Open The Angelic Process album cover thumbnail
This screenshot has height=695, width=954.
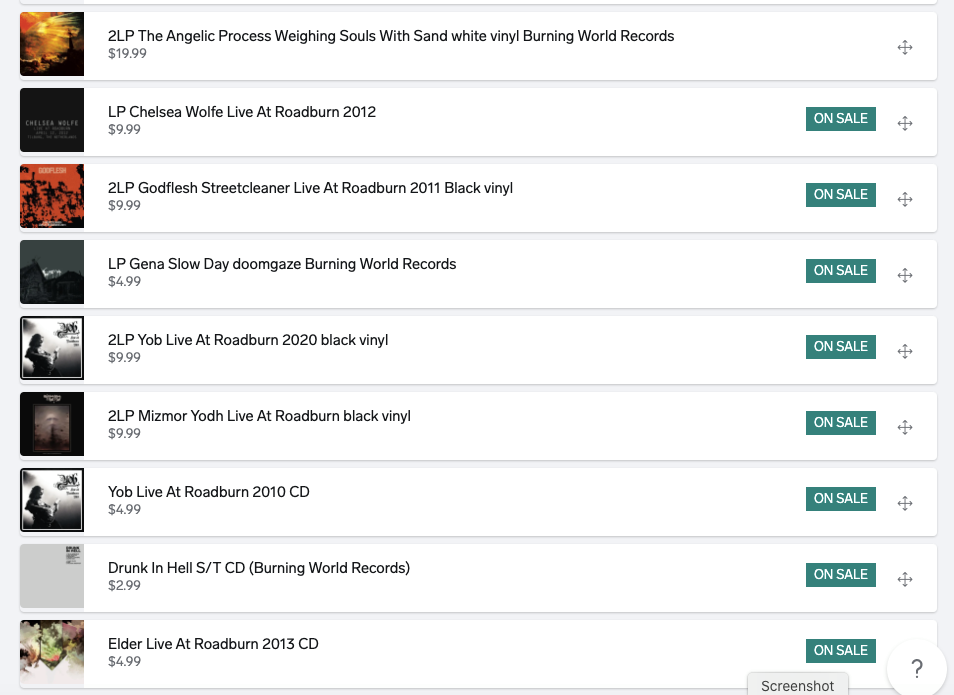[x=52, y=44]
